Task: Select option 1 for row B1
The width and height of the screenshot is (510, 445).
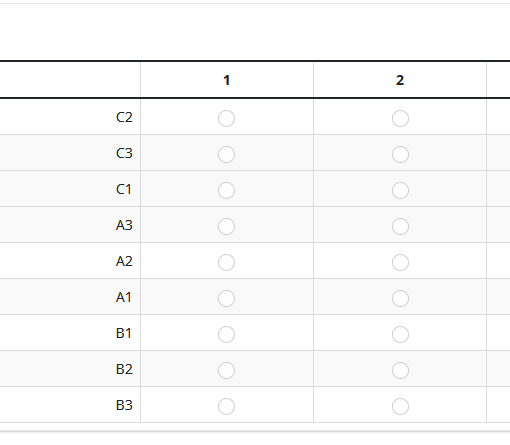Action: pos(226,334)
